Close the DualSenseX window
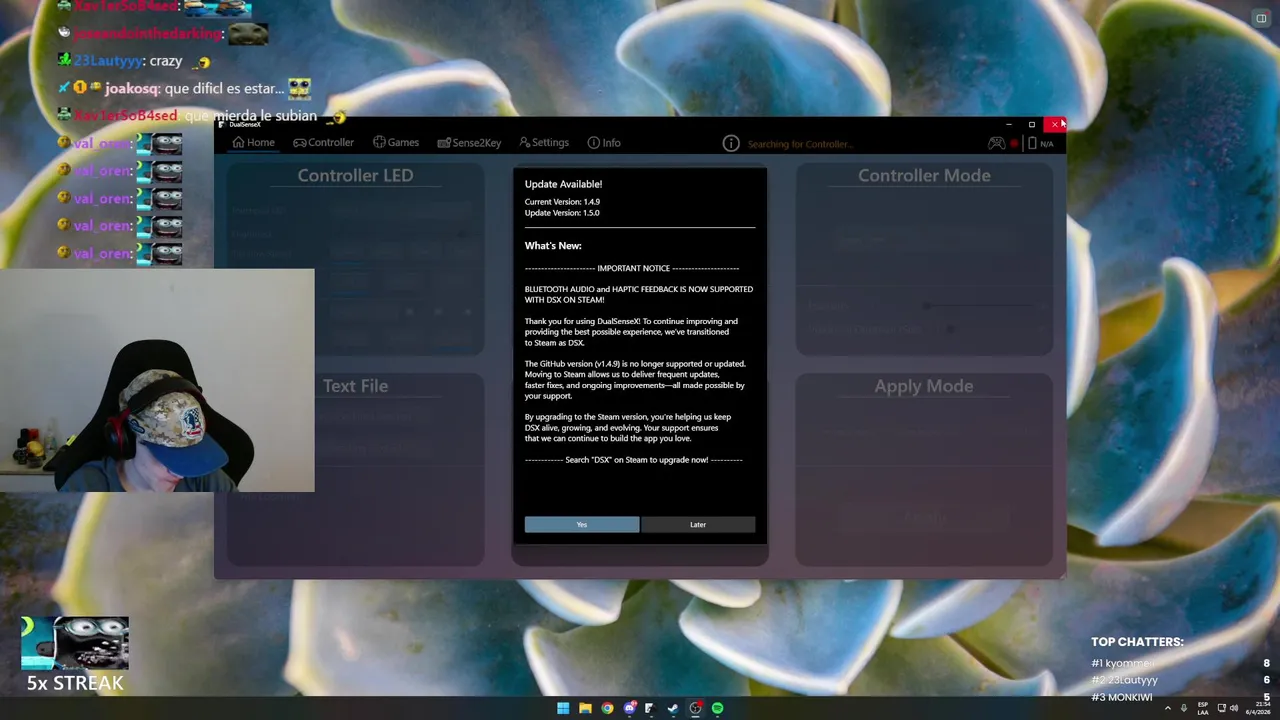This screenshot has height=720, width=1280. (1054, 124)
